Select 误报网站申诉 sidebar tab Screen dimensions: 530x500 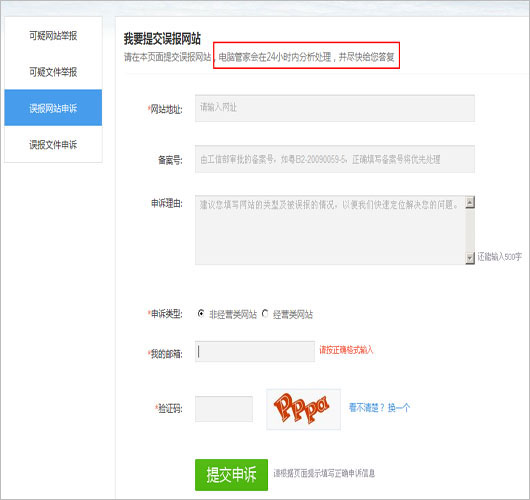point(53,108)
